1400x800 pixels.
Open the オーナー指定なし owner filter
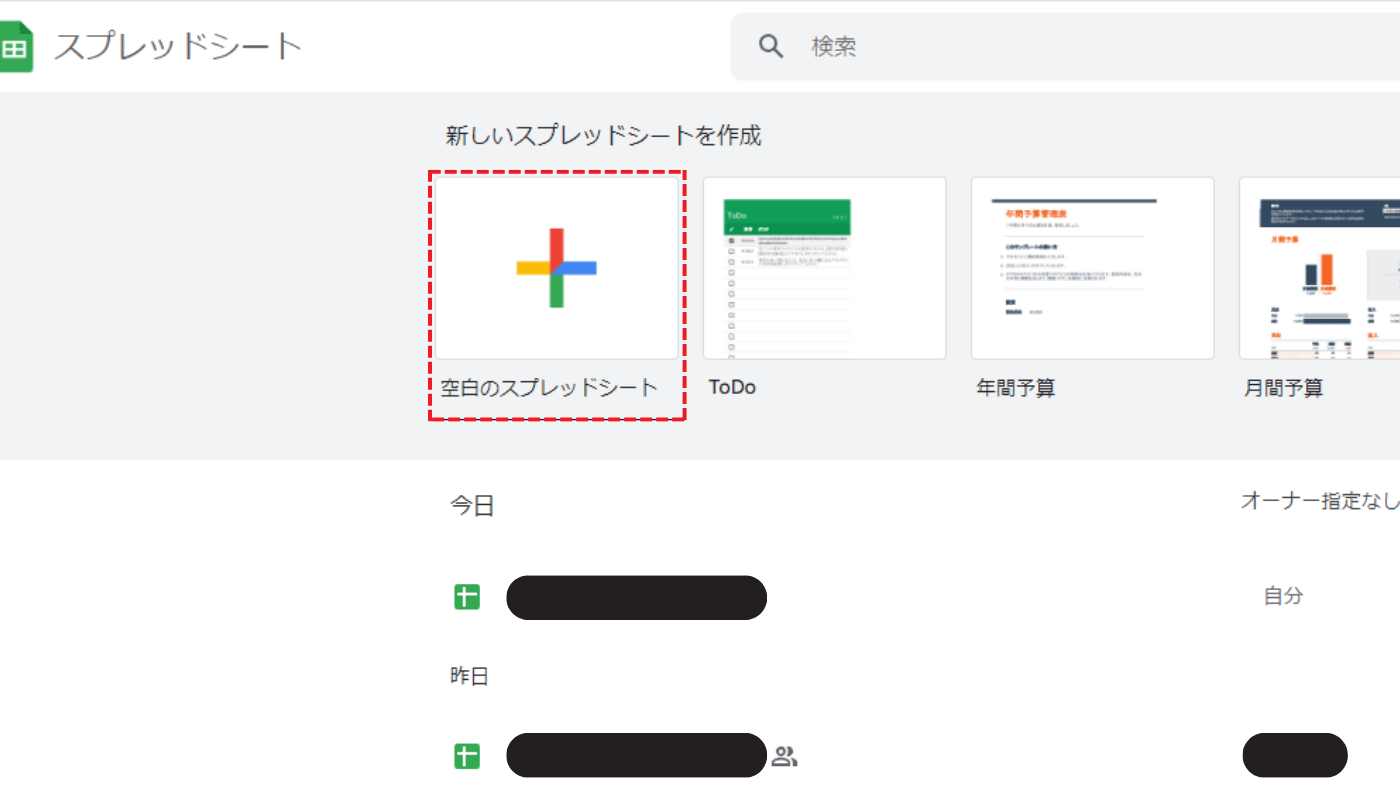tap(1320, 501)
